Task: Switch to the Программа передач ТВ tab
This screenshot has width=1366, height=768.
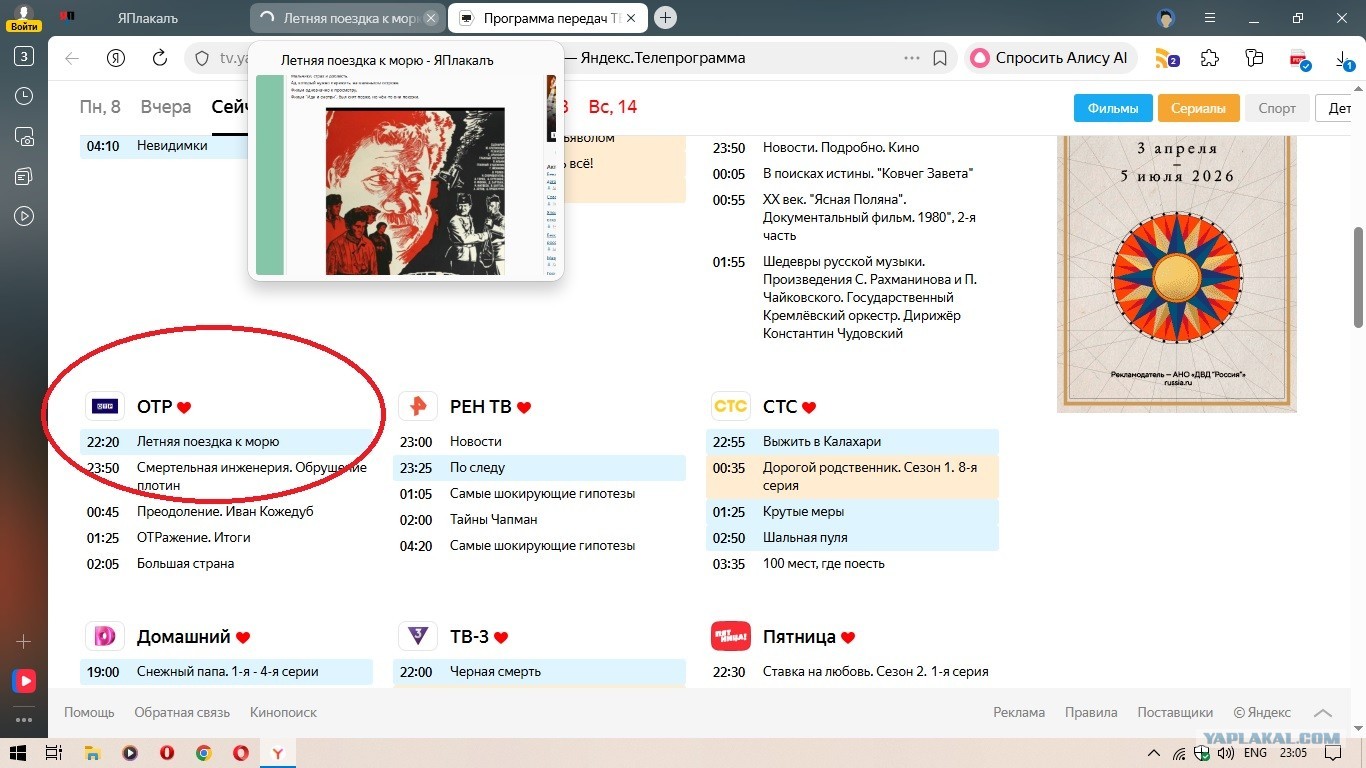Action: 549,18
